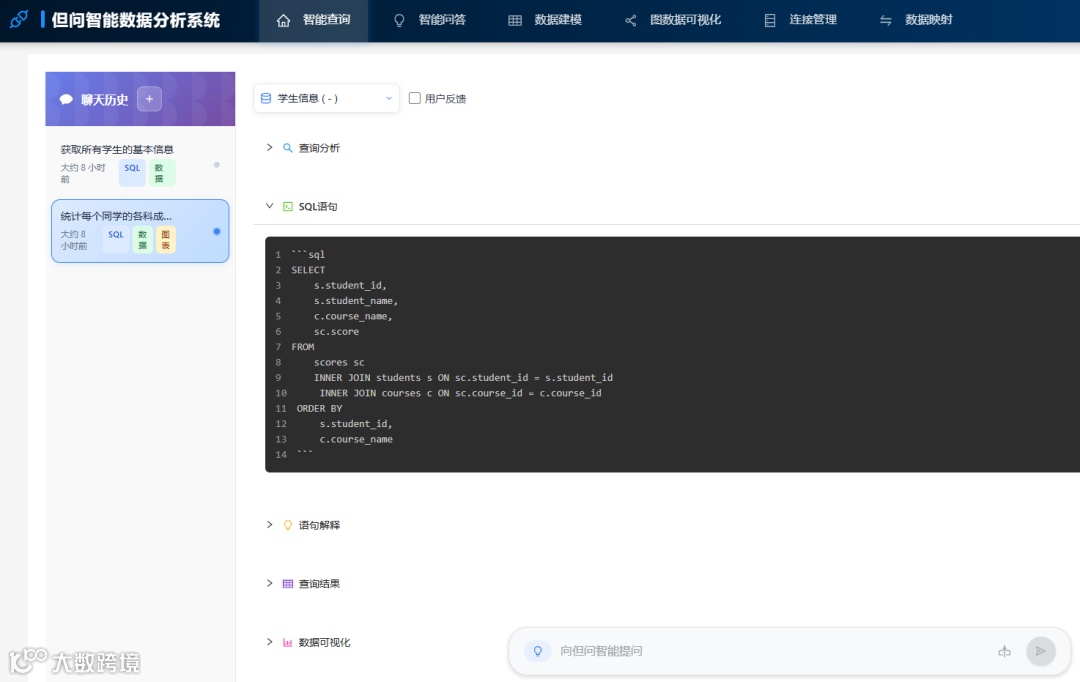The height and width of the screenshot is (682, 1080).
Task: Click SQL tag under 获取所有学生的基本信息
Action: pyautogui.click(x=132, y=172)
